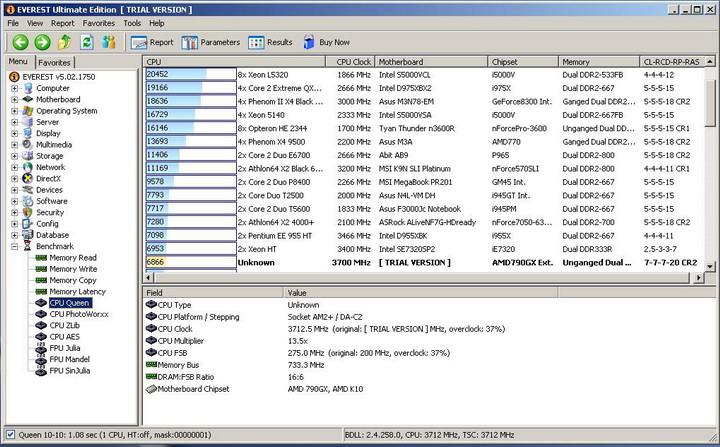Image resolution: width=720 pixels, height=447 pixels.
Task: Click the Users toolbar icon
Action: coord(109,42)
